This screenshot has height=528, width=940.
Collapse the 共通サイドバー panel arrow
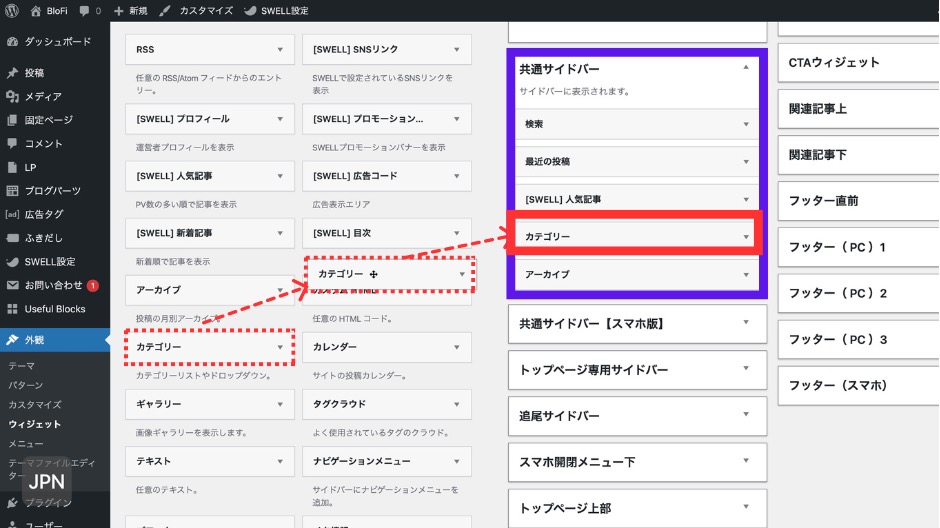pos(746,67)
